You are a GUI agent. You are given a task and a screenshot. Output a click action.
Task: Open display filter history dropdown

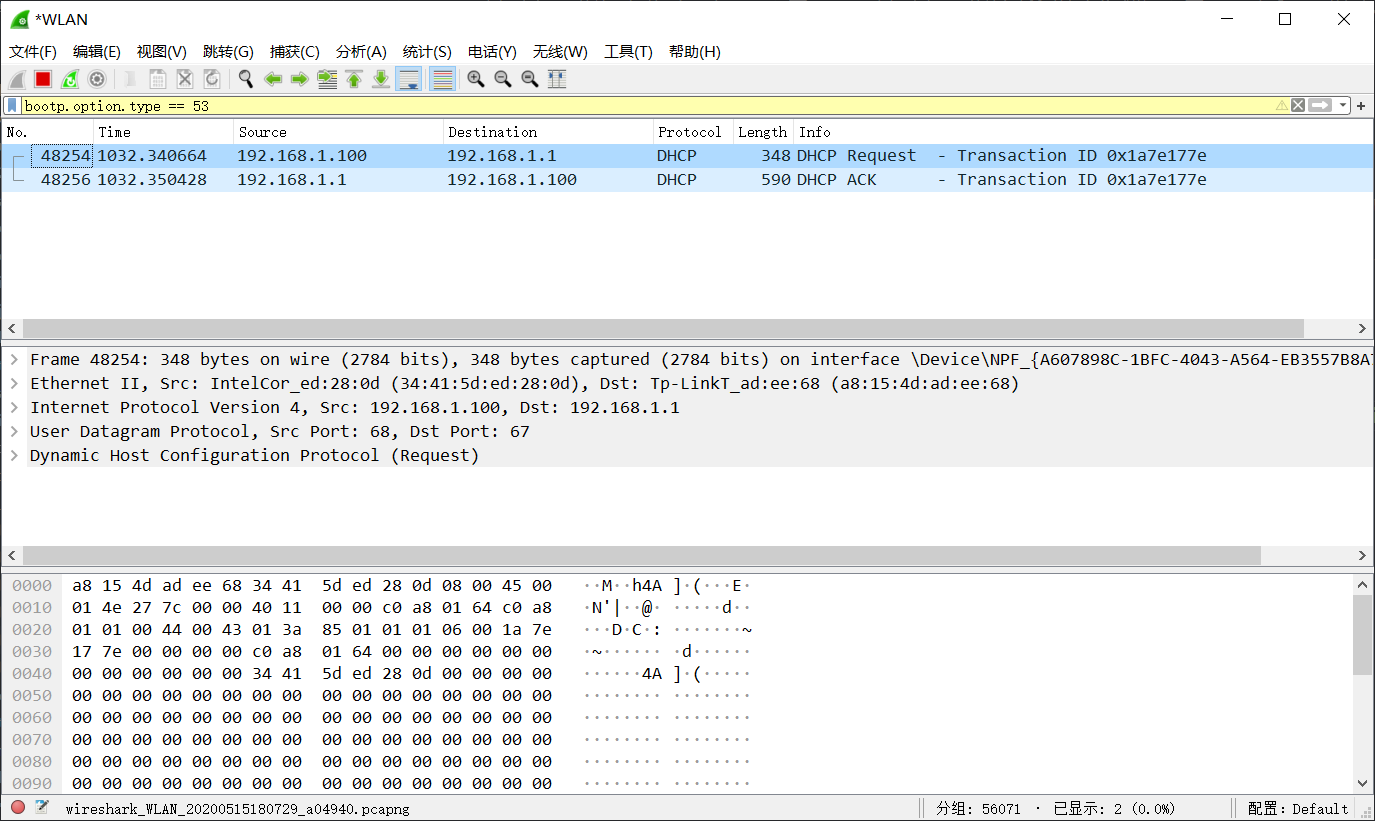1343,105
